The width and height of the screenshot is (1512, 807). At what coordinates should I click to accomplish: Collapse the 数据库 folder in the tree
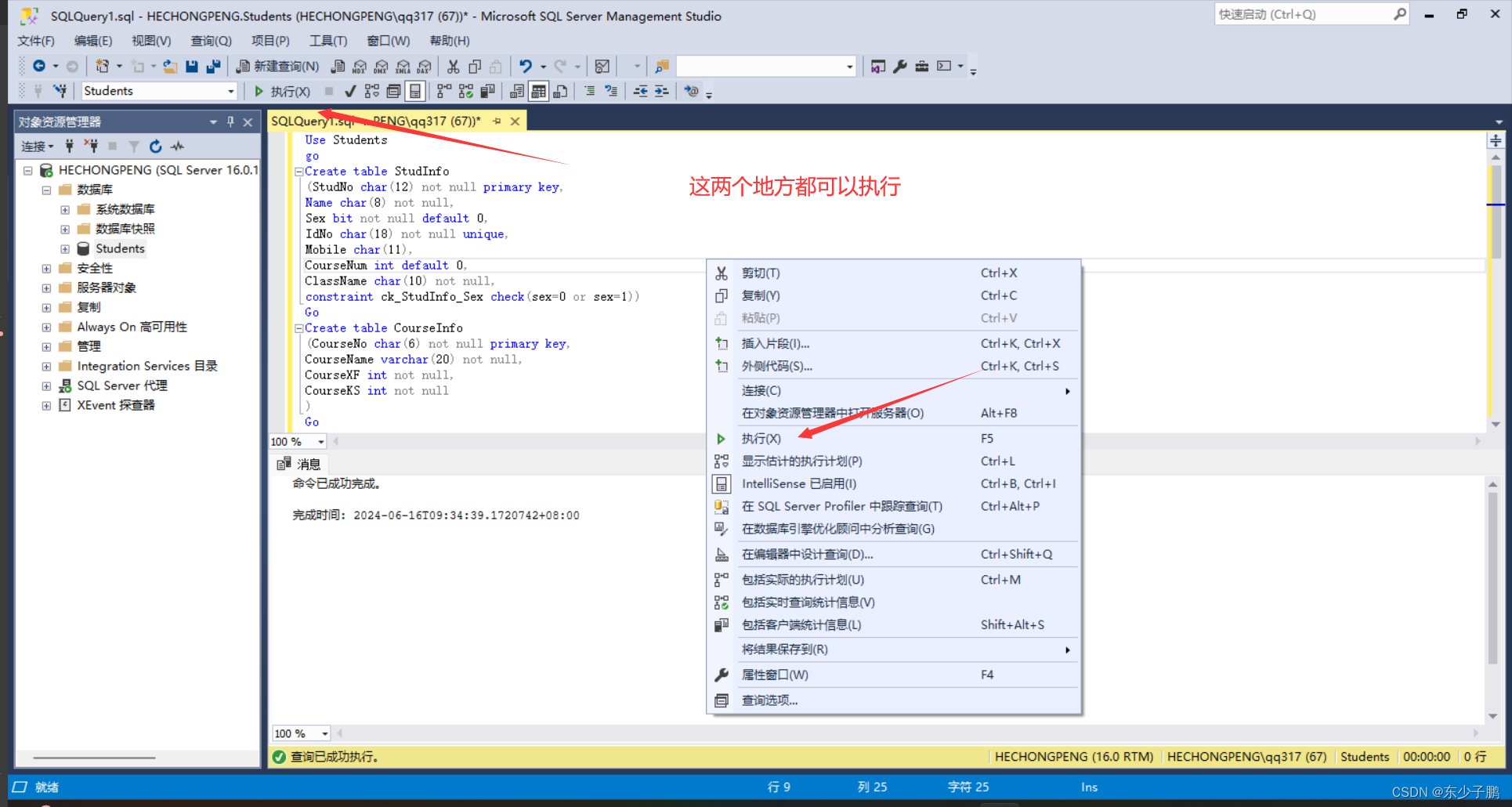click(45, 189)
